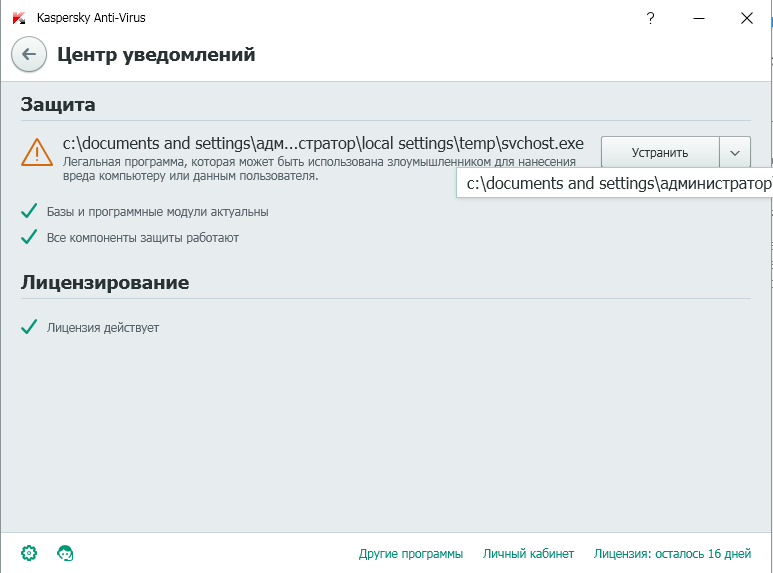Open support via the agent face icon

coord(66,553)
